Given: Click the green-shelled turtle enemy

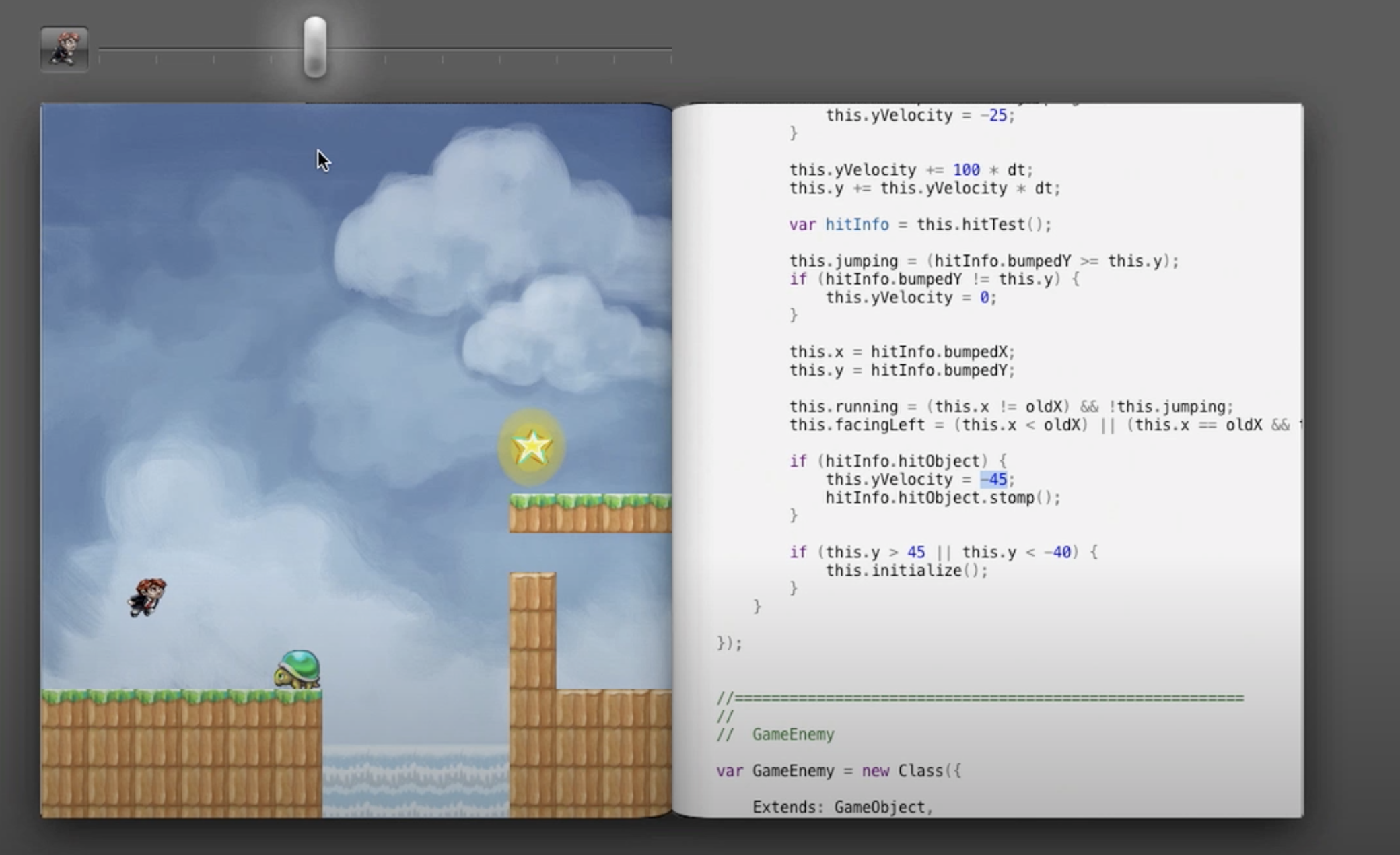Looking at the screenshot, I should tap(297, 669).
